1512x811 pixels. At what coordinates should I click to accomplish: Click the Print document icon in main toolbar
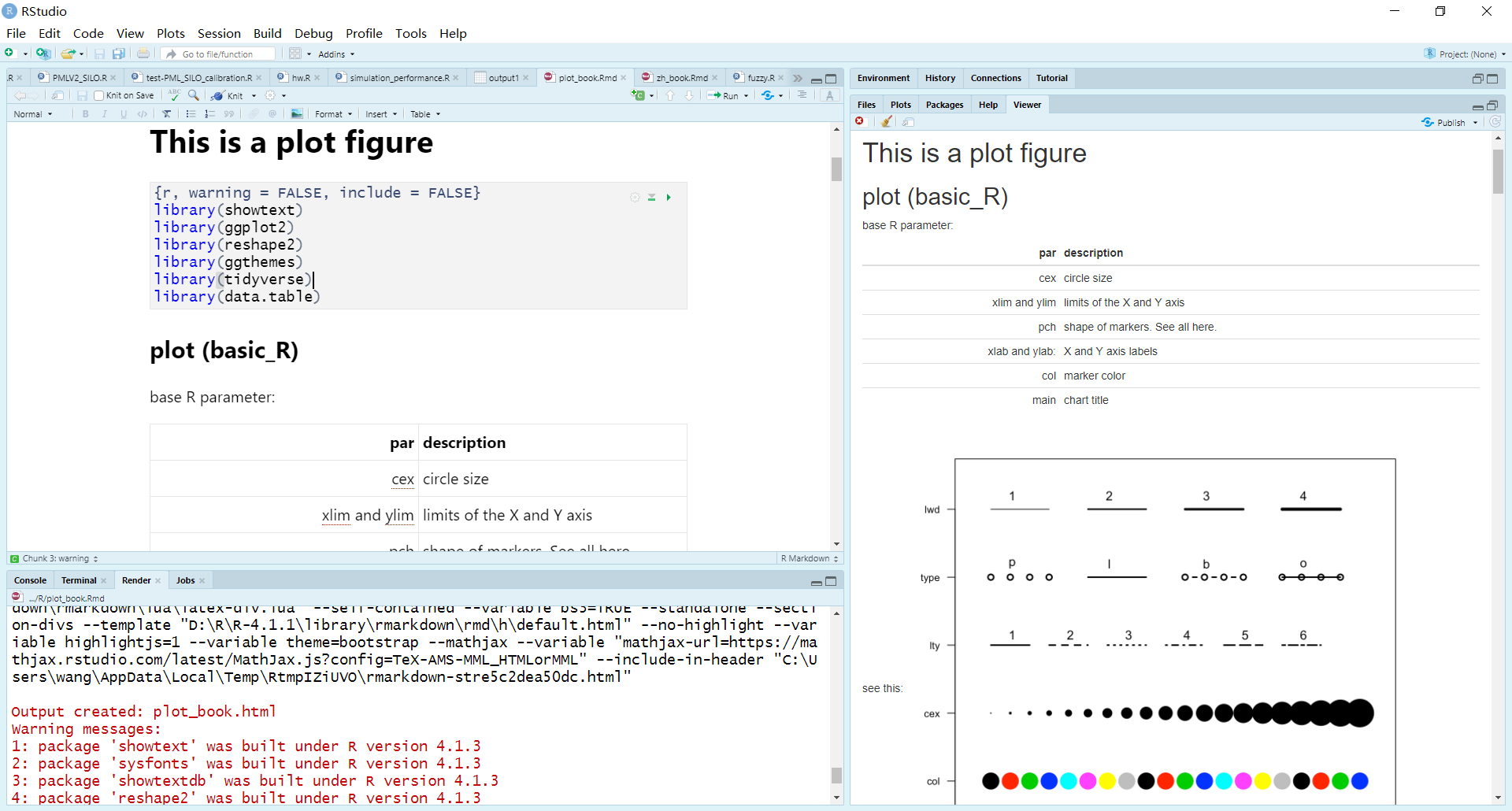143,54
